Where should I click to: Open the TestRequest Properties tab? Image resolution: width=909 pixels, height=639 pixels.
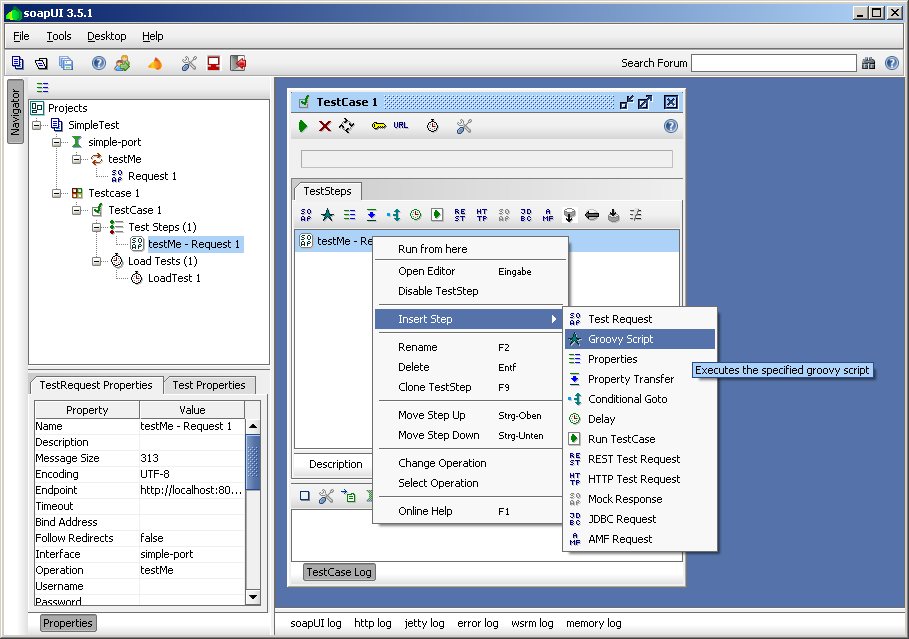[x=96, y=385]
